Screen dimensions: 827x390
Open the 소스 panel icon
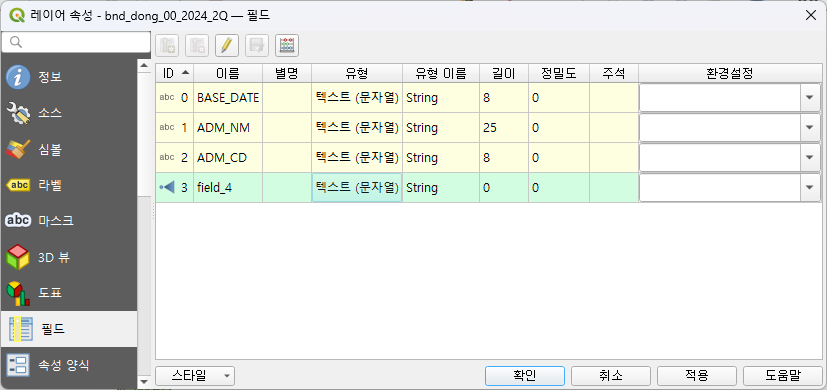pyautogui.click(x=18, y=113)
